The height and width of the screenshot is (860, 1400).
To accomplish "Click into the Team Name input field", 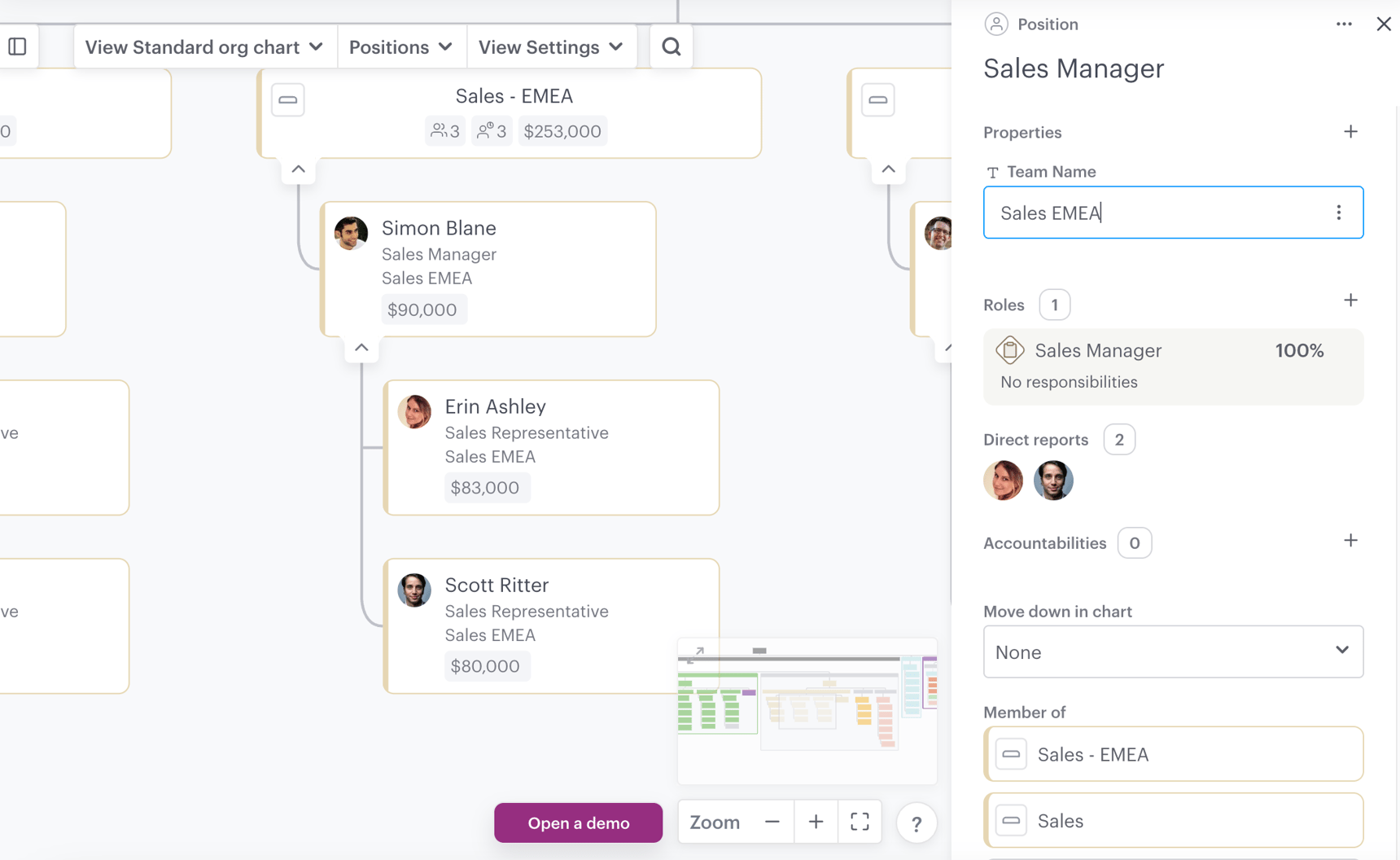I will click(x=1173, y=213).
